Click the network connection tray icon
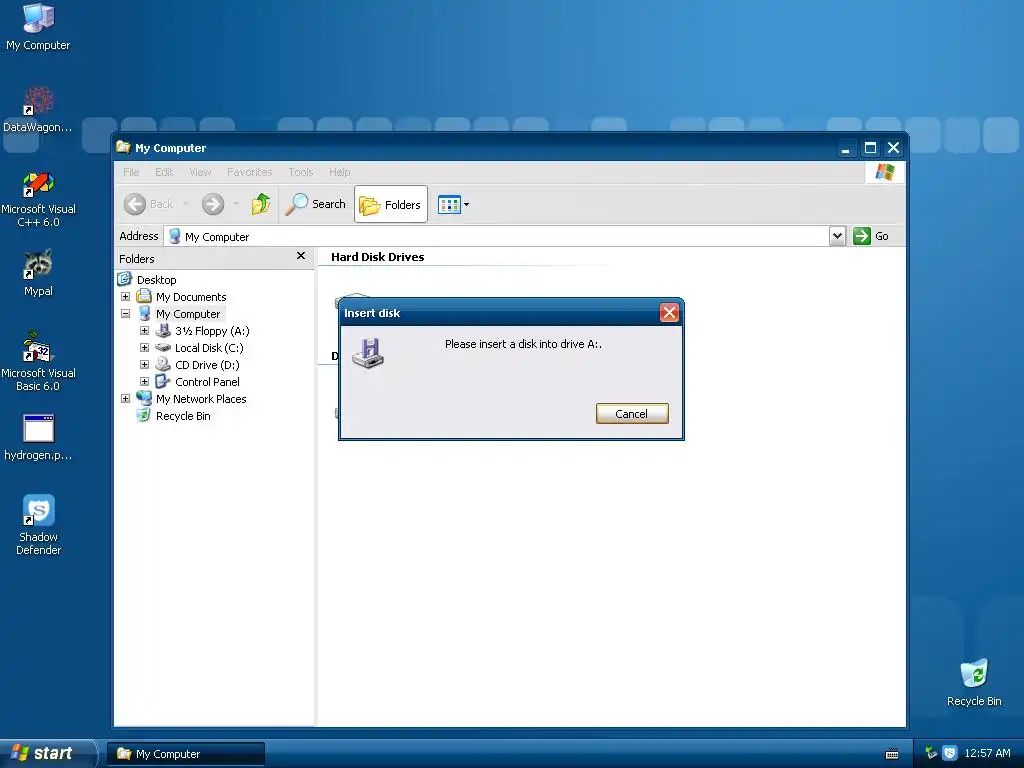 tap(931, 753)
